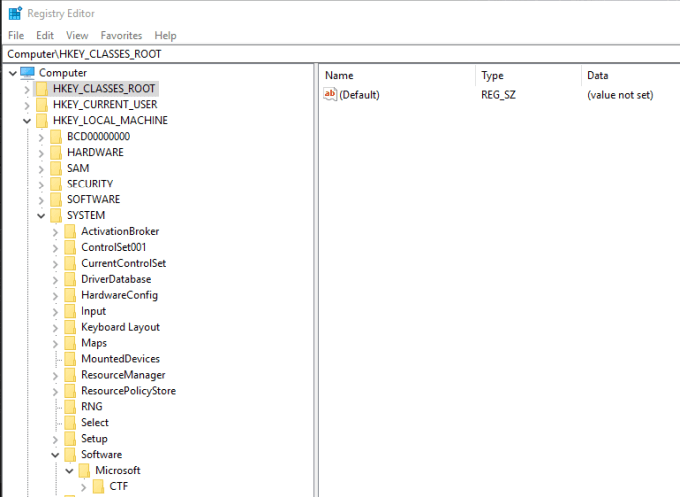Expand the uppercase SOFTWARE key chevron

[41, 200]
